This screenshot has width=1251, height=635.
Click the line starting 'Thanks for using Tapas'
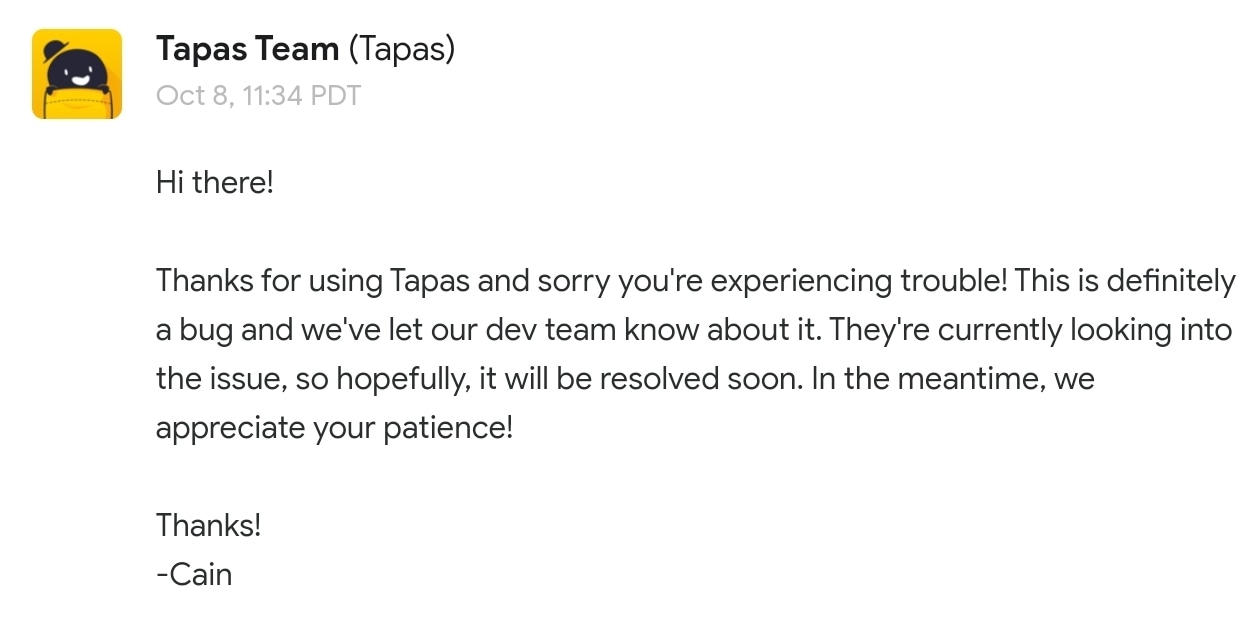point(696,282)
